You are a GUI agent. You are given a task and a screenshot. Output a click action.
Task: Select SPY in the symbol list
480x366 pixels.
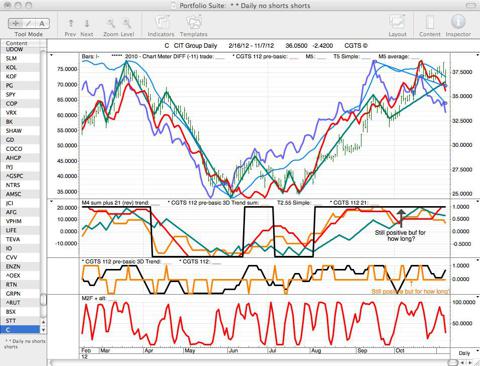(x=21, y=94)
